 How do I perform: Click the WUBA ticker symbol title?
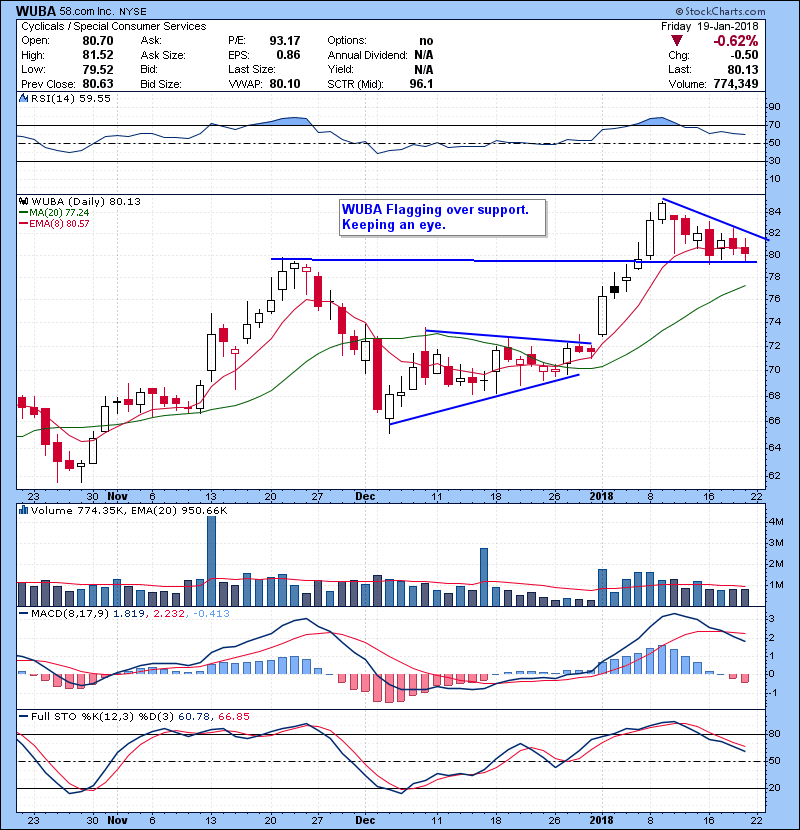36,11
